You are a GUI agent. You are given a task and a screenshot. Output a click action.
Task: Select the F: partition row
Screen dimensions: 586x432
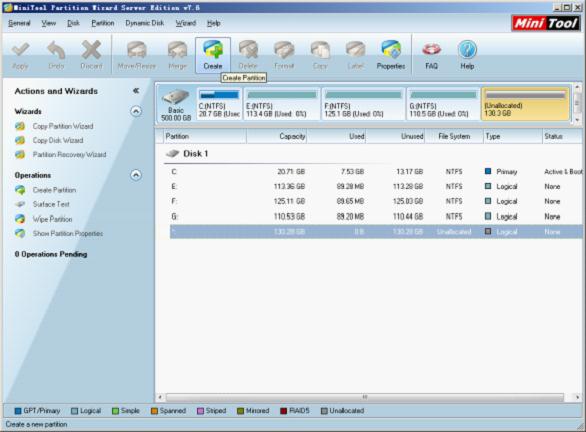pos(376,201)
